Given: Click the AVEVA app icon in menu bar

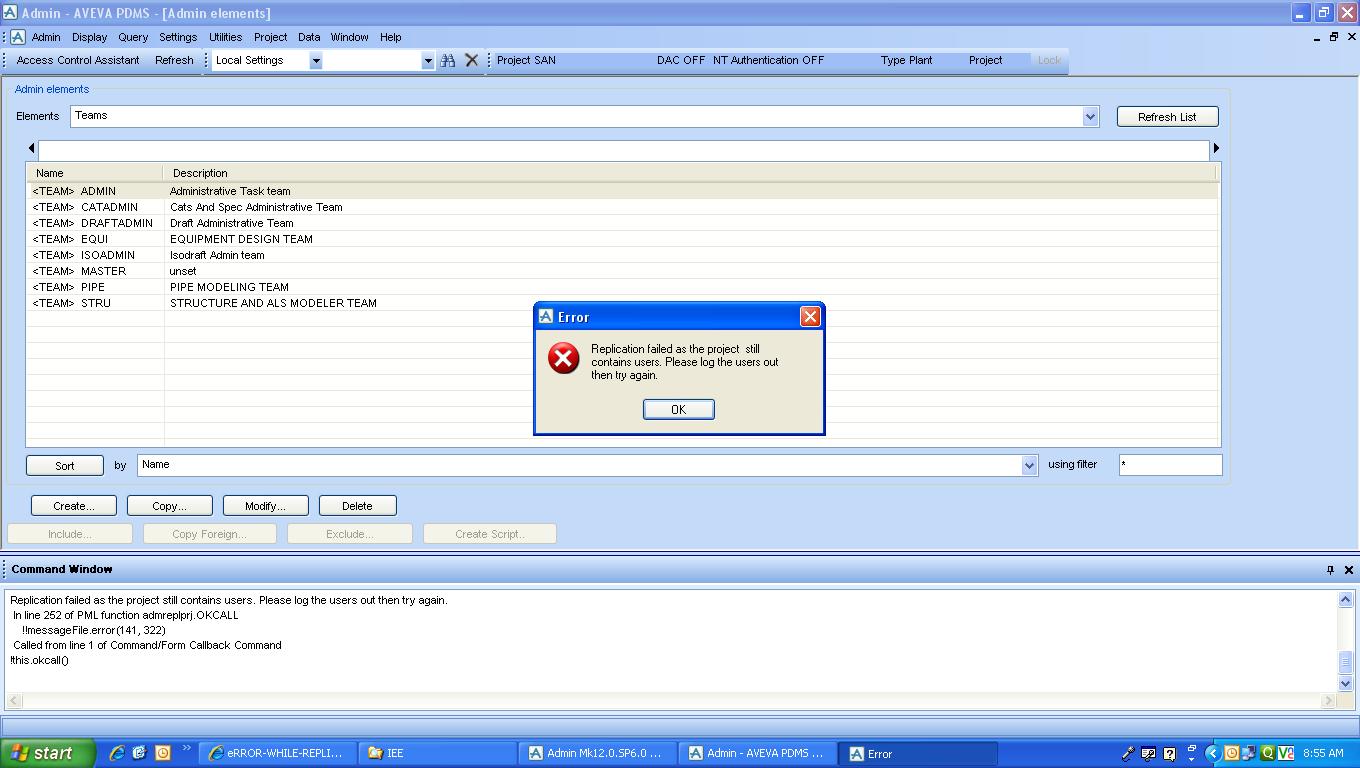Looking at the screenshot, I should [x=18, y=37].
